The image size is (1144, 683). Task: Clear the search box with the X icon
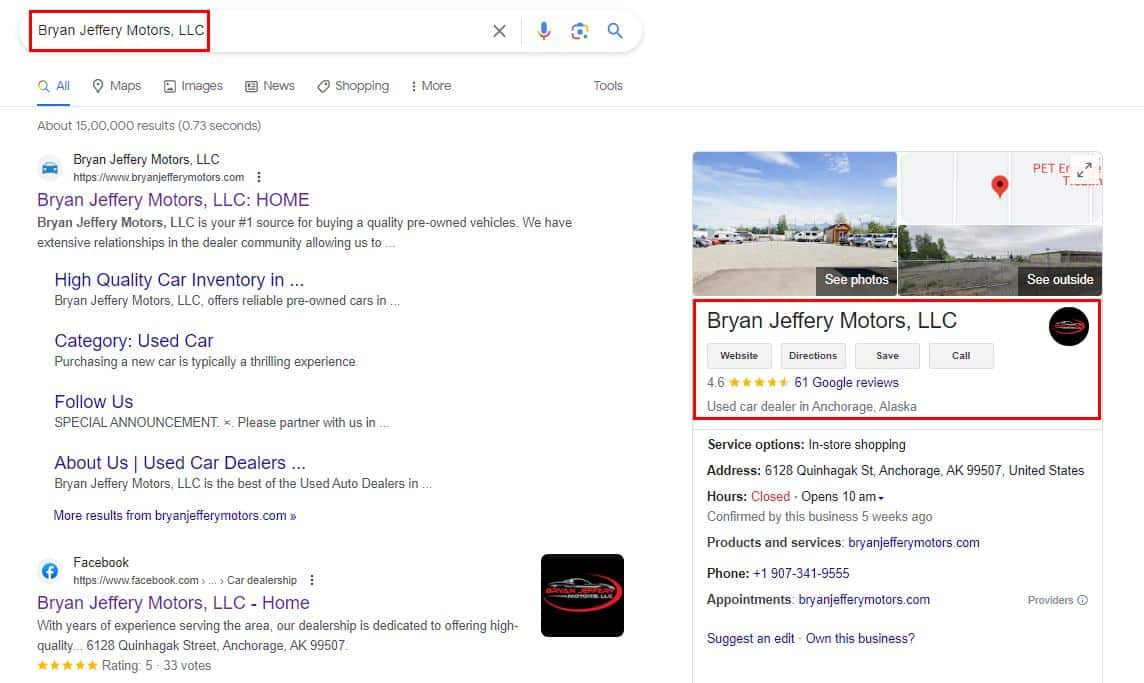[499, 31]
